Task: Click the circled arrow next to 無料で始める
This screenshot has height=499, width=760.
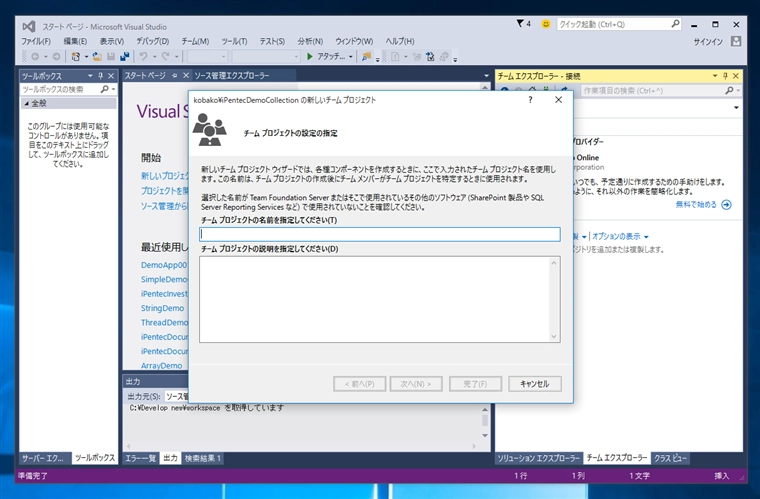Action: [x=726, y=205]
